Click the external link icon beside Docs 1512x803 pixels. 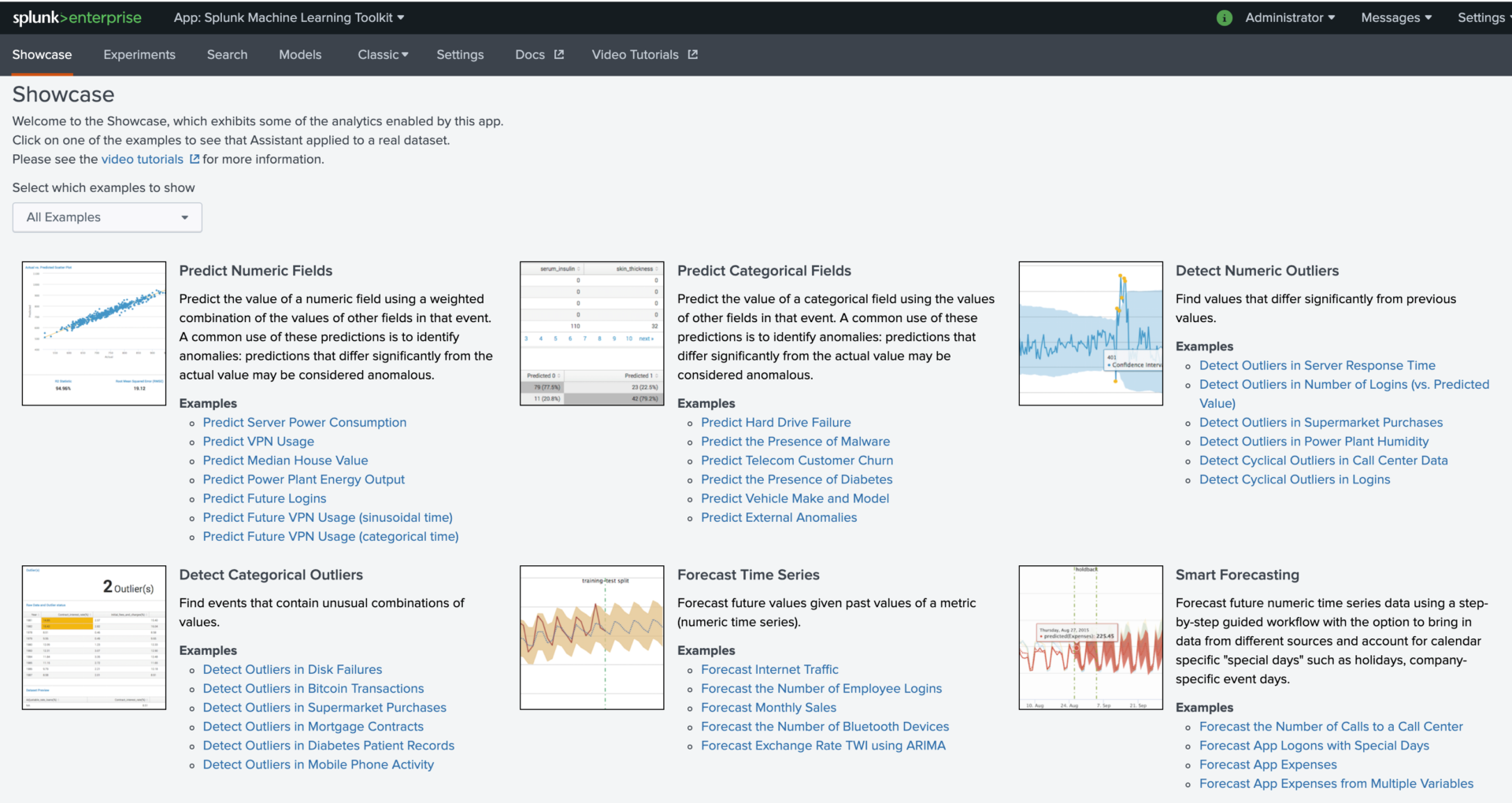pos(559,54)
